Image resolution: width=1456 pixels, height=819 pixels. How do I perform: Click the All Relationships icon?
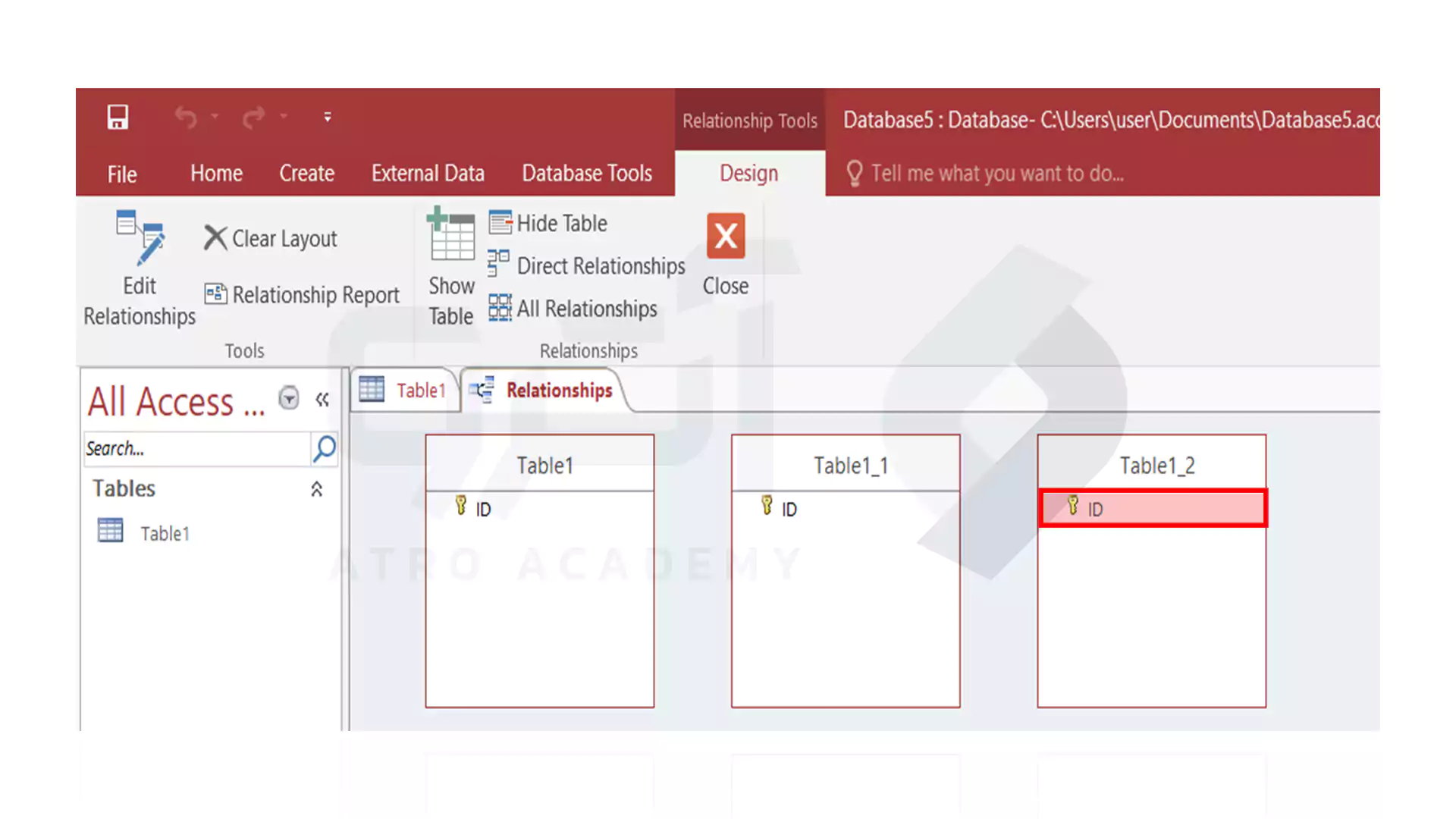point(498,308)
